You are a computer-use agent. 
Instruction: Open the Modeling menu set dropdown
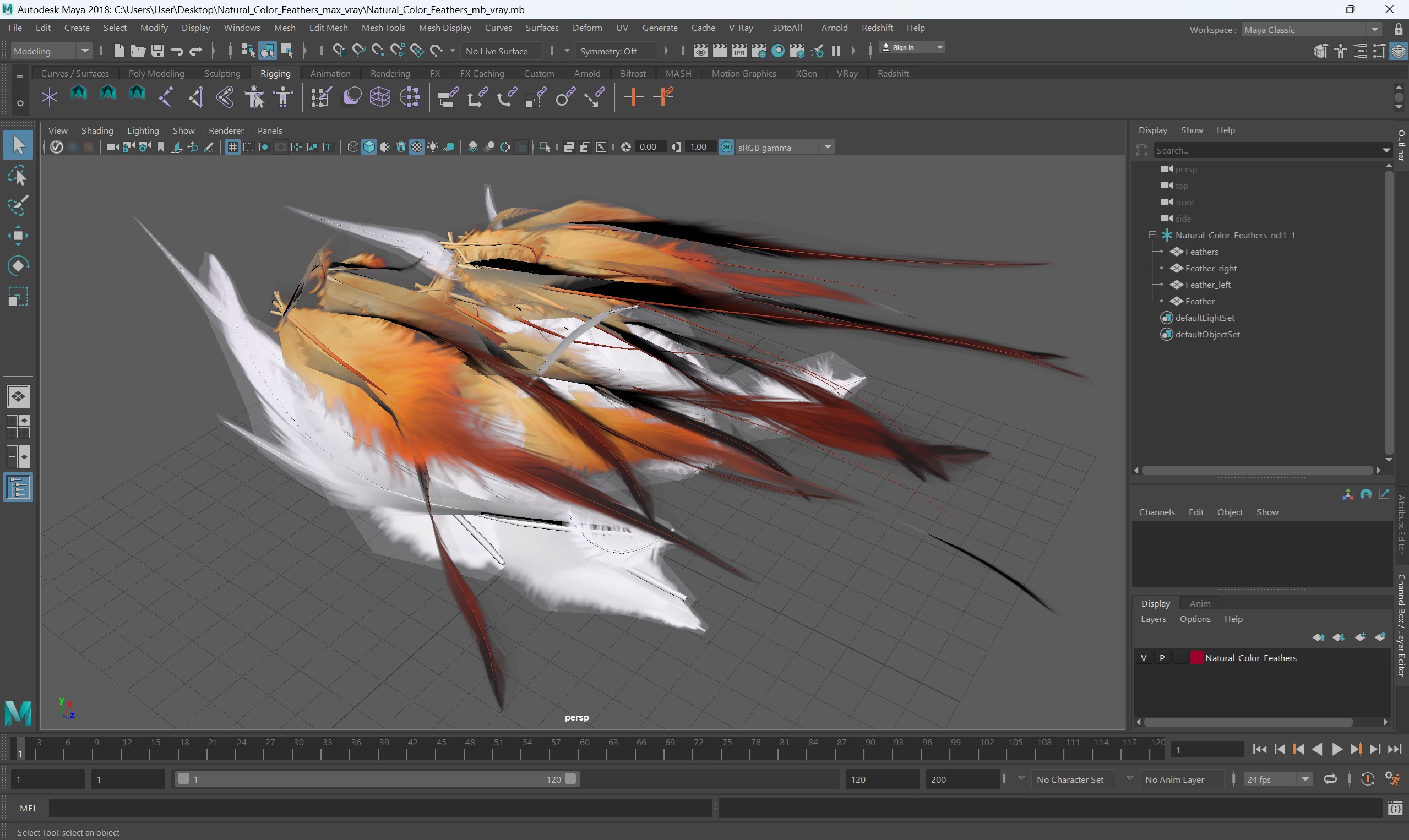51,51
